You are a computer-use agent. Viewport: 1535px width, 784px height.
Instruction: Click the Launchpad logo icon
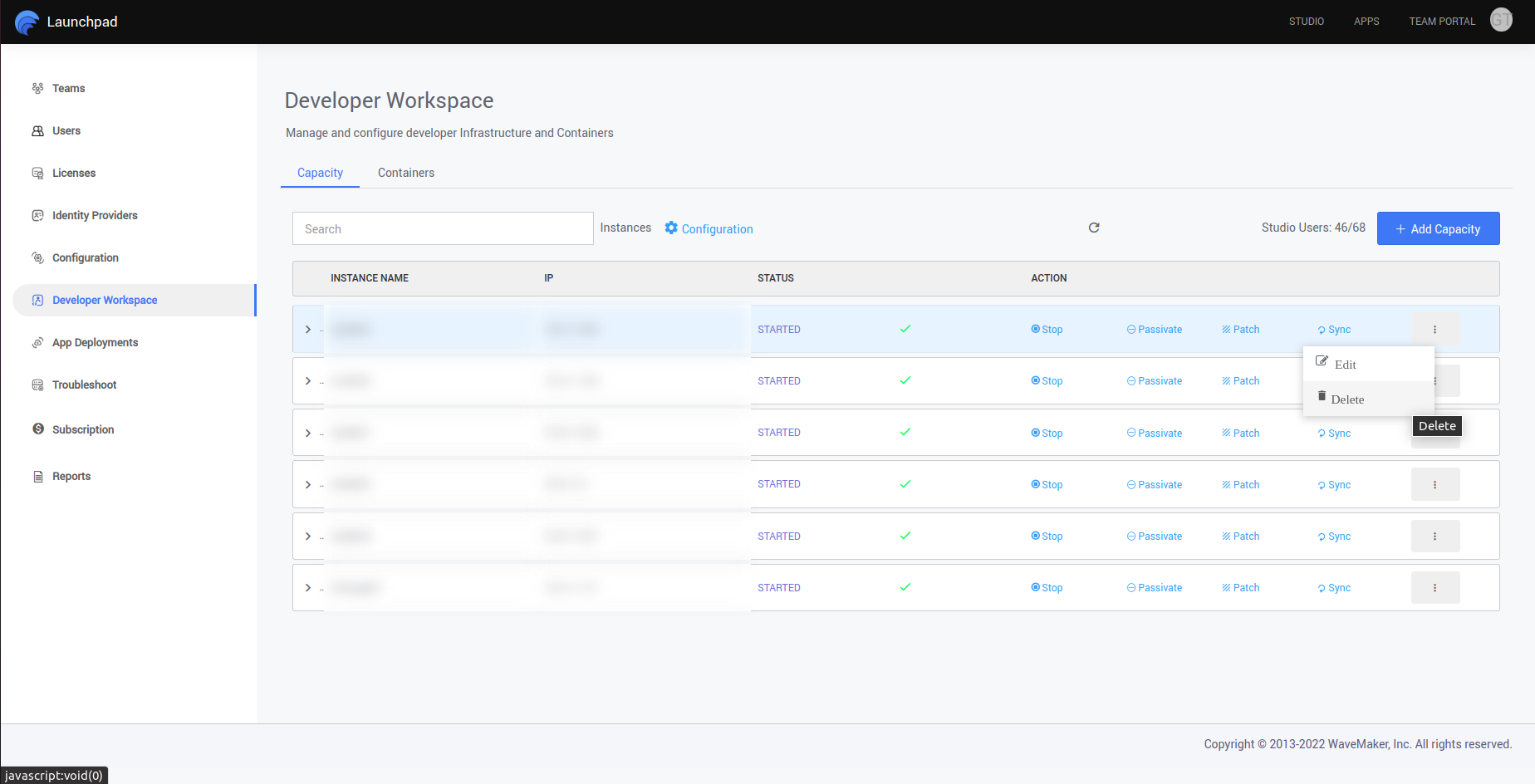(x=27, y=22)
